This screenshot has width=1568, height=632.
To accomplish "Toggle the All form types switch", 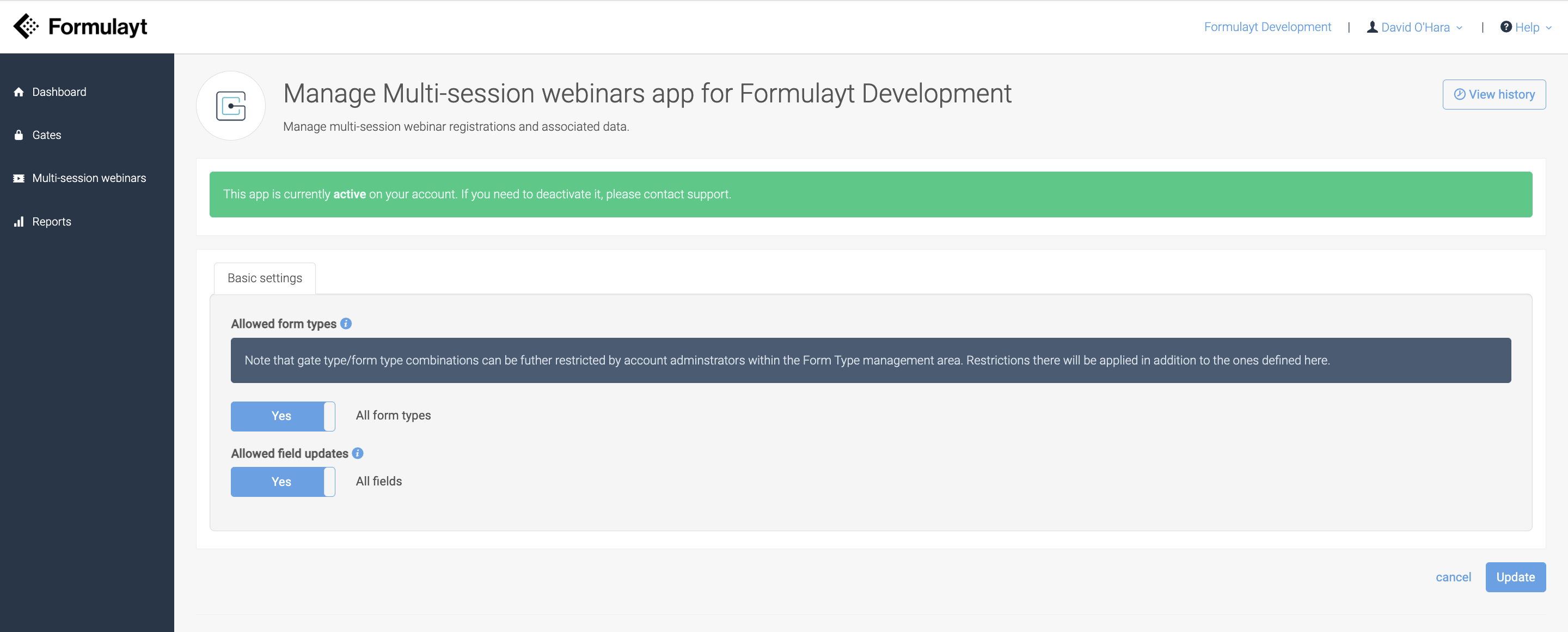I will [x=283, y=416].
